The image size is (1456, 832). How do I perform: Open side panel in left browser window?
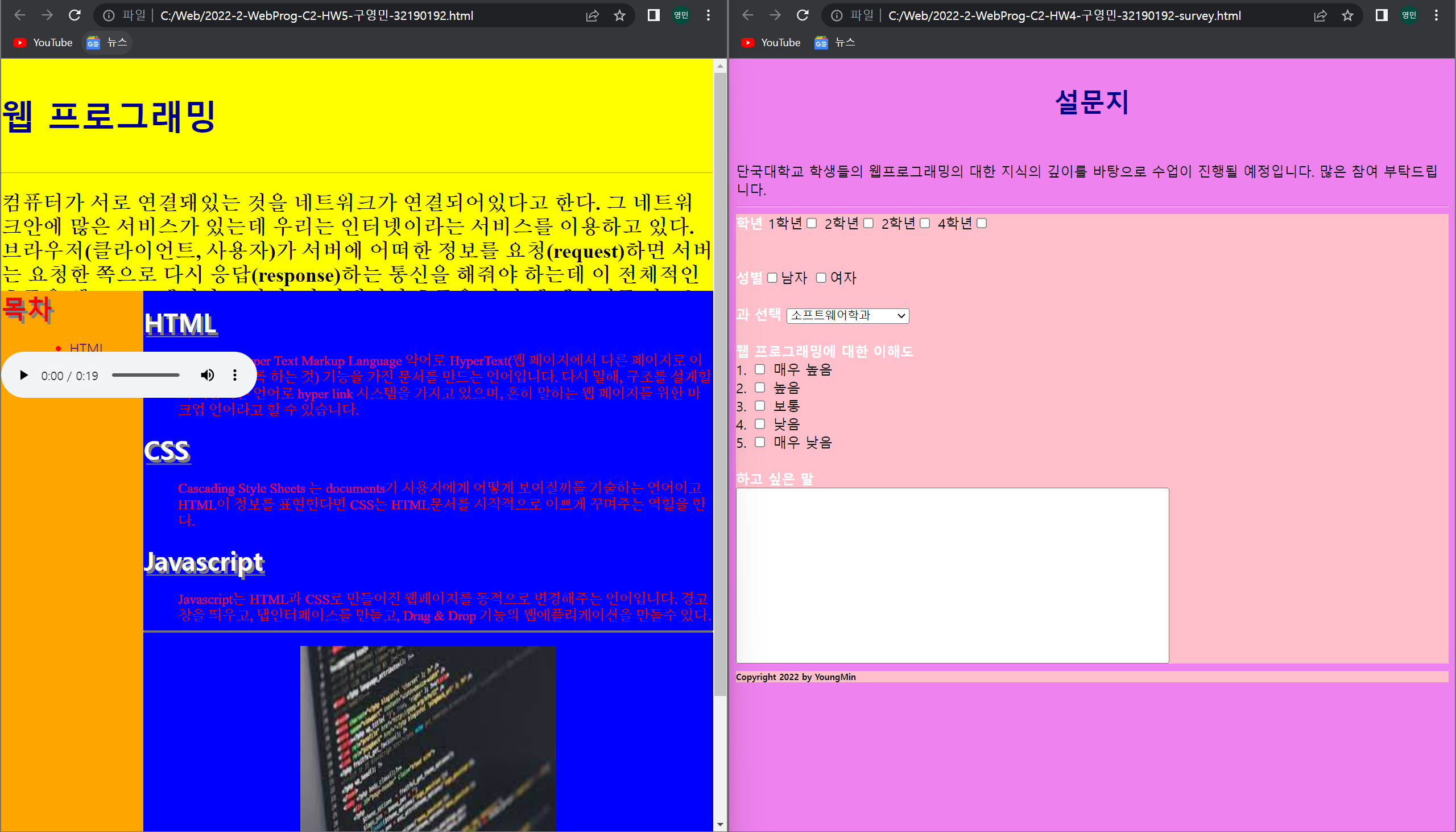click(x=653, y=15)
